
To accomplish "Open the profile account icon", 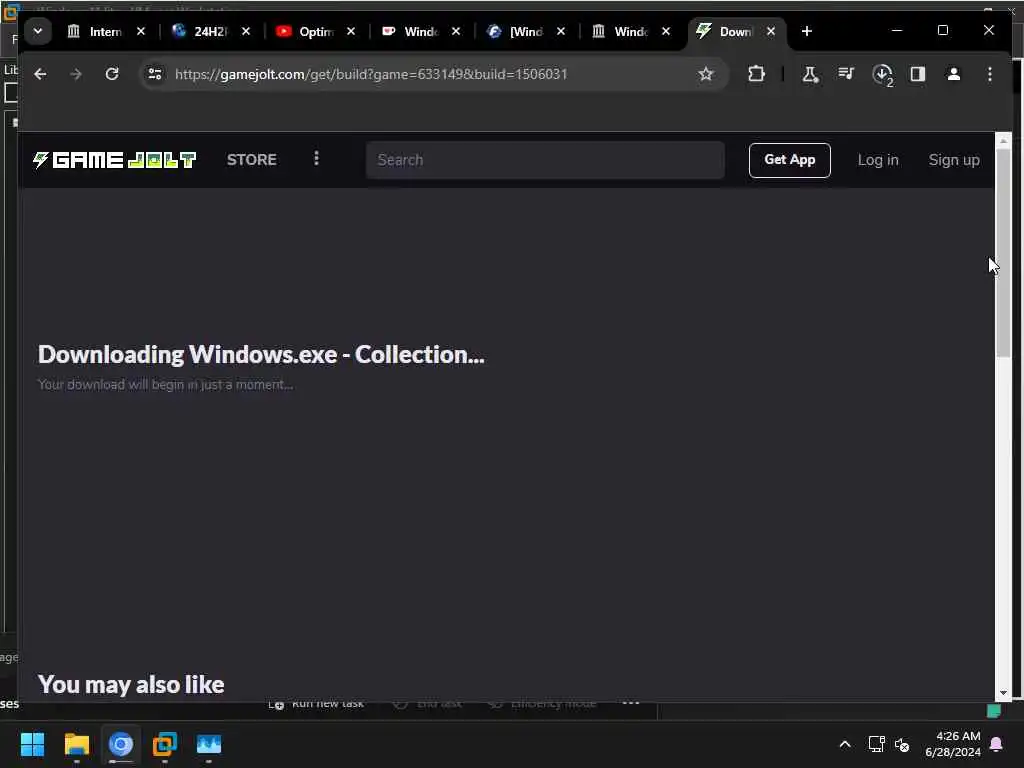I will click(953, 74).
